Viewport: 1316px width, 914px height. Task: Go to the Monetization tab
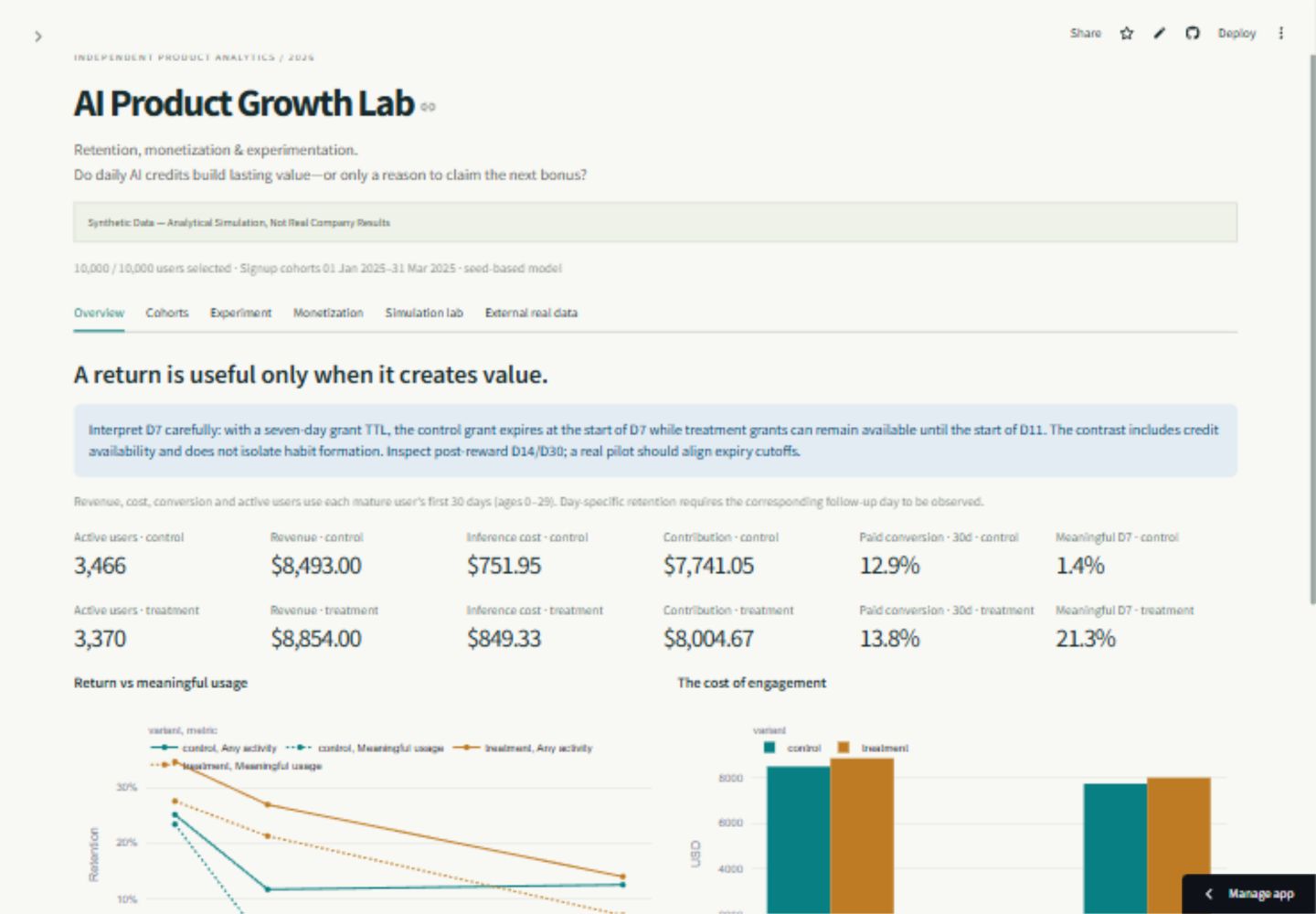pos(328,313)
